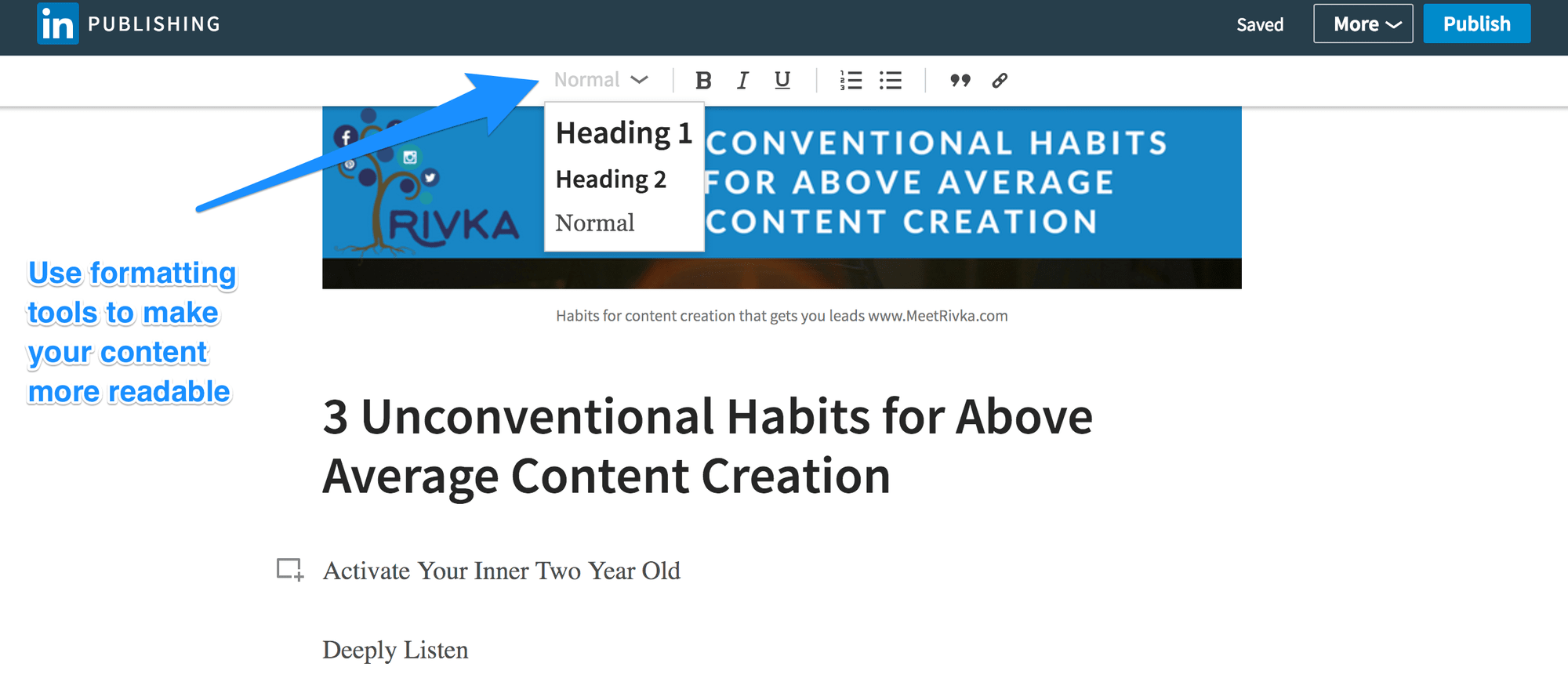Select the article cover image
The height and width of the screenshot is (678, 1568).
(972, 196)
